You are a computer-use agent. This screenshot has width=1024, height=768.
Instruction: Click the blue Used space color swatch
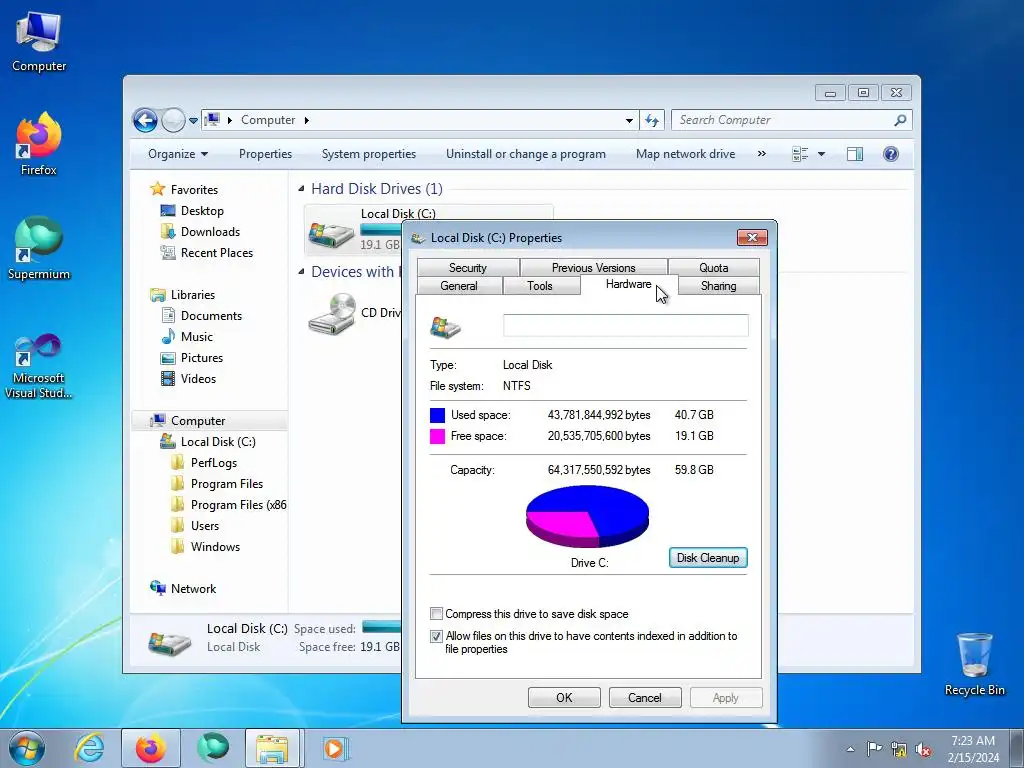click(x=438, y=415)
